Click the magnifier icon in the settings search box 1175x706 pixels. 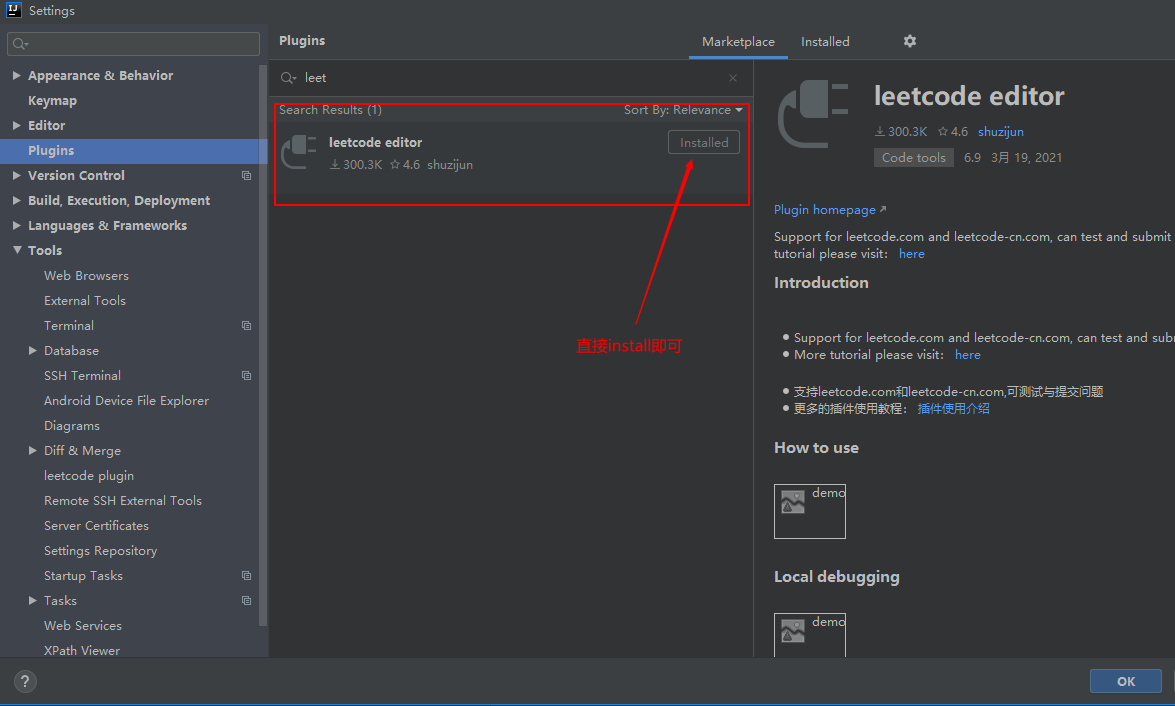(x=20, y=44)
